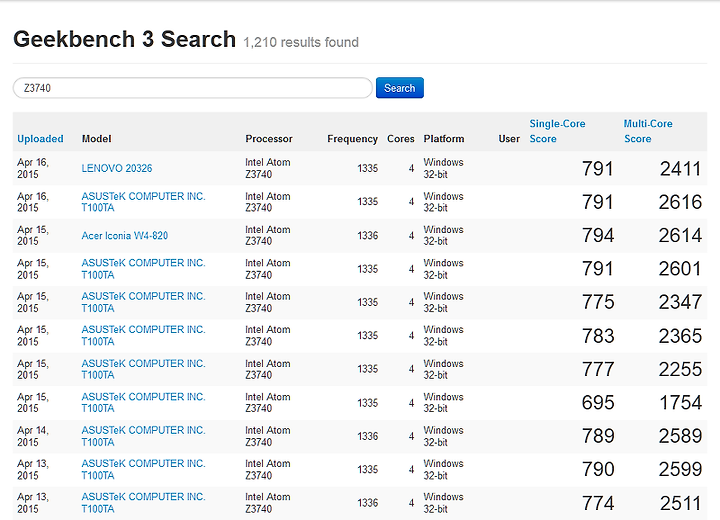Sort by Single-Core Score header
Screen dimensions: 720x520
[557, 131]
